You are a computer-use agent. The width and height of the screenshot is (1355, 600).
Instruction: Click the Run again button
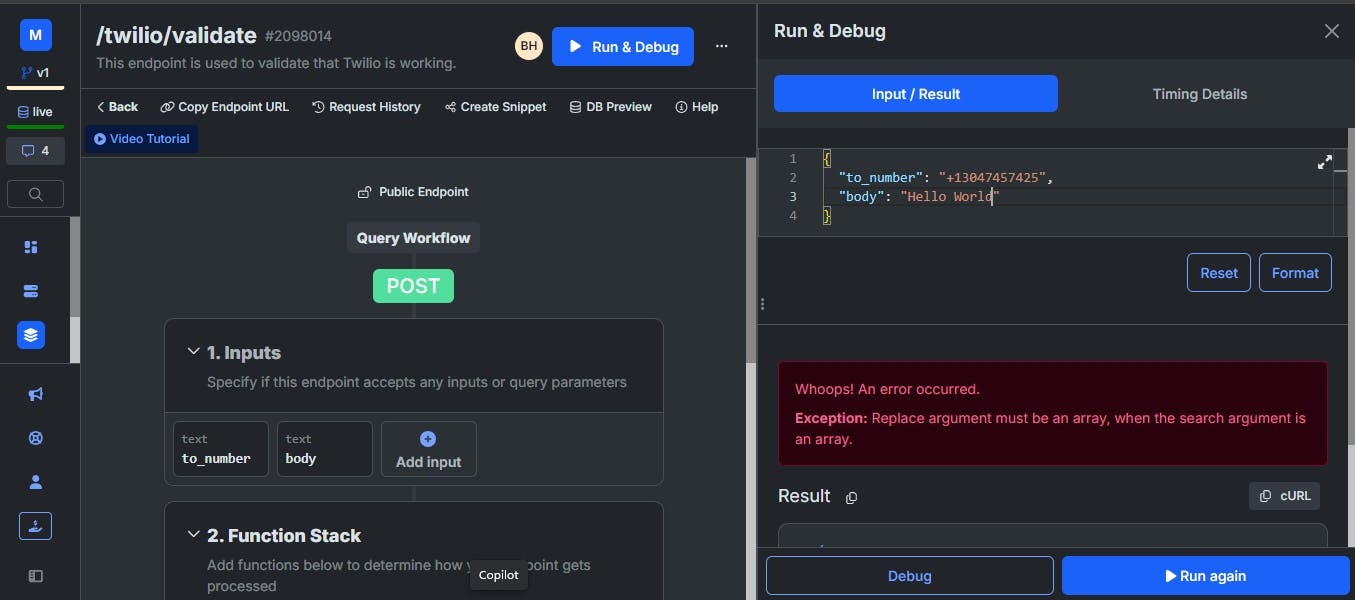pos(1206,576)
